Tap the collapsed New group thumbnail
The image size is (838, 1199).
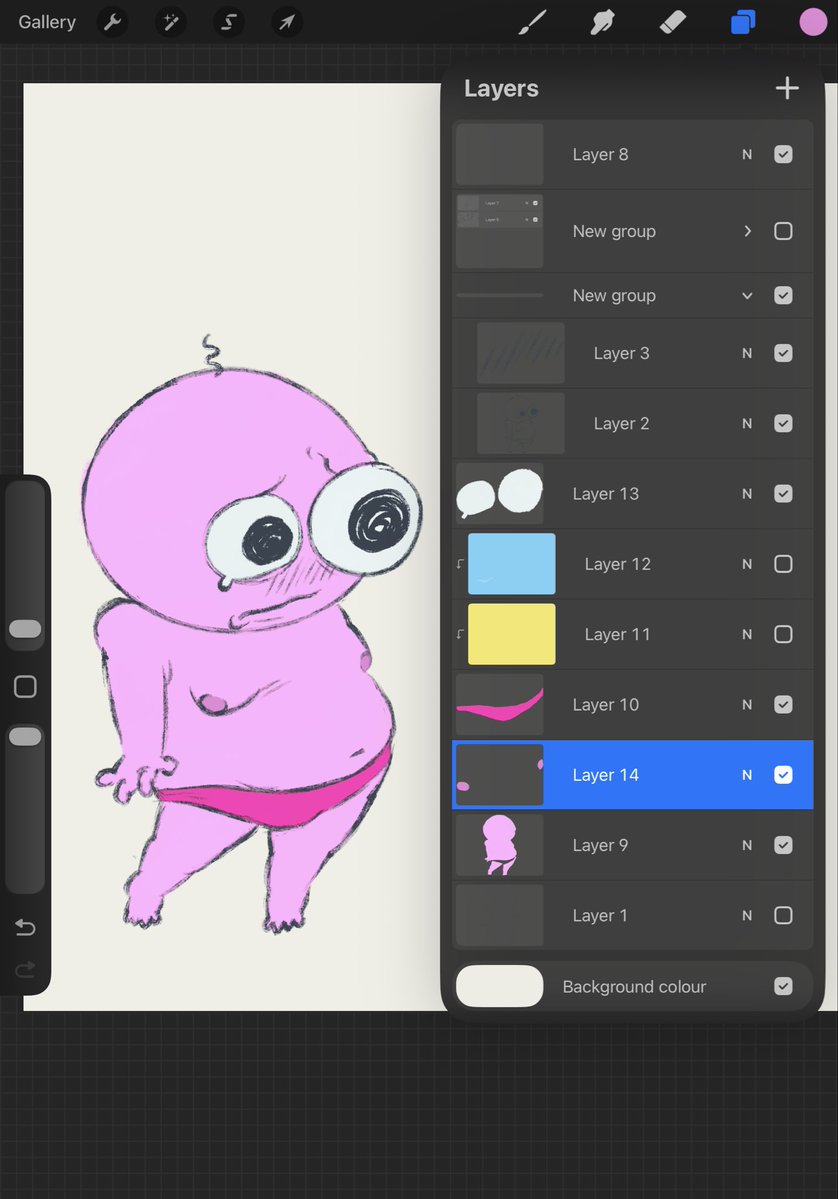pos(499,231)
